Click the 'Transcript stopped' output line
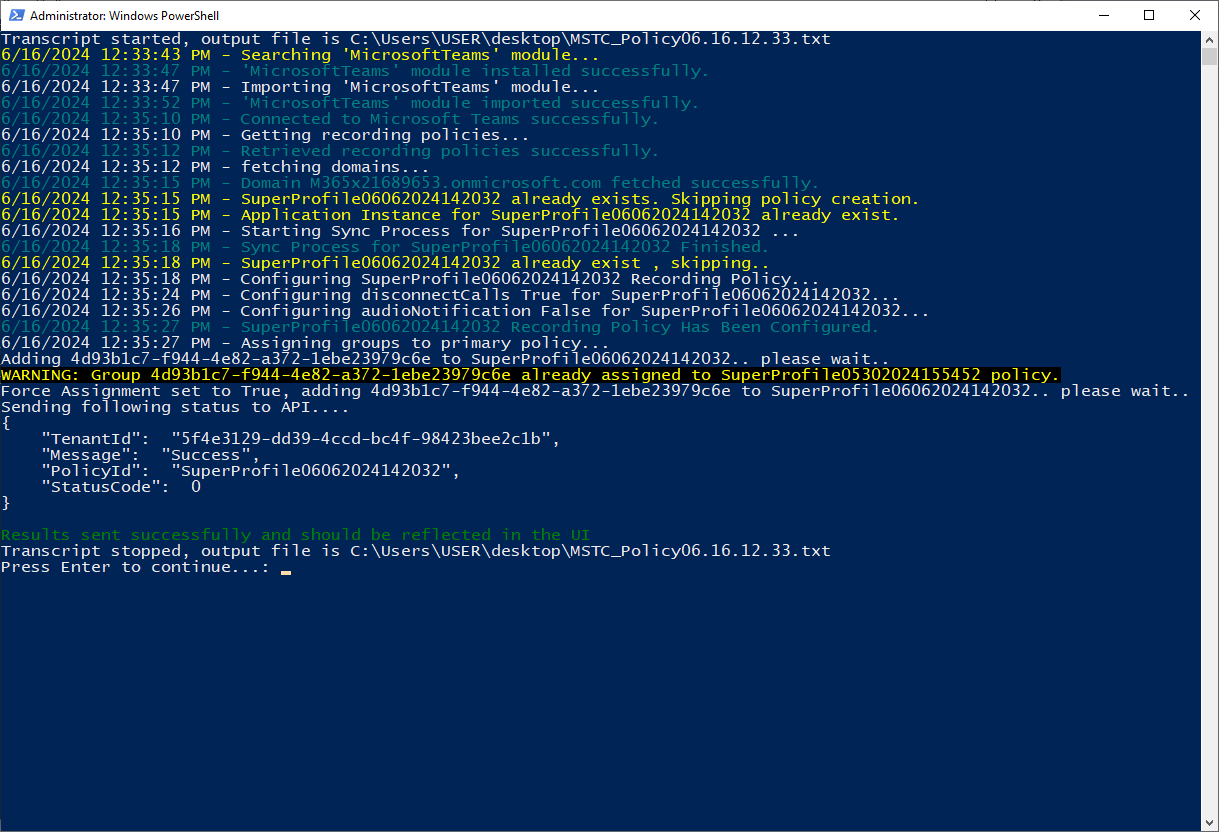Image resolution: width=1219 pixels, height=832 pixels. 416,551
